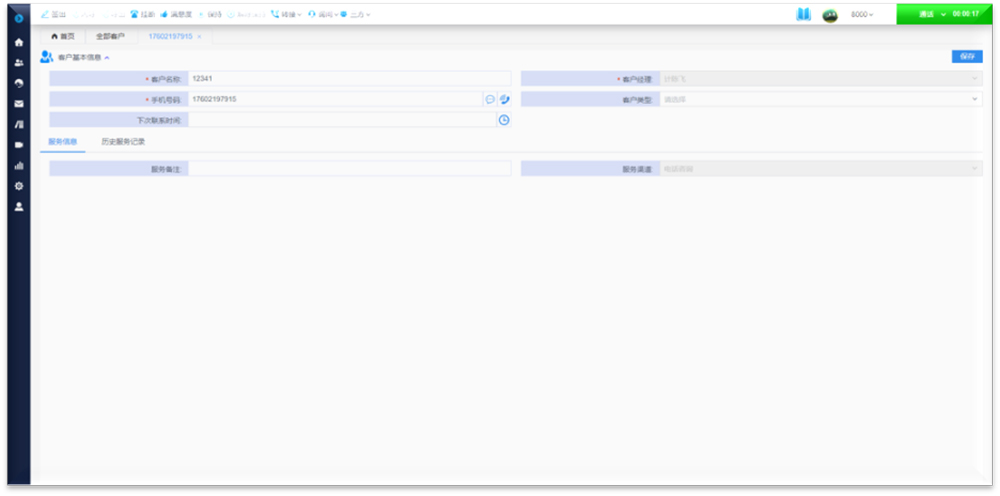
Task: Open the green 通话 call status dropdown
Action: tap(945, 14)
